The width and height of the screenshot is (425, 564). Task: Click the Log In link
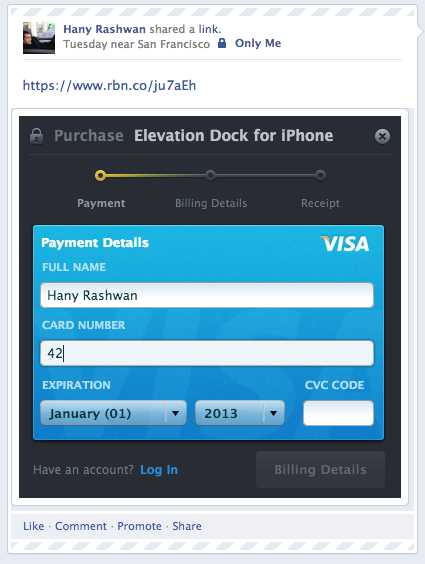pos(159,470)
